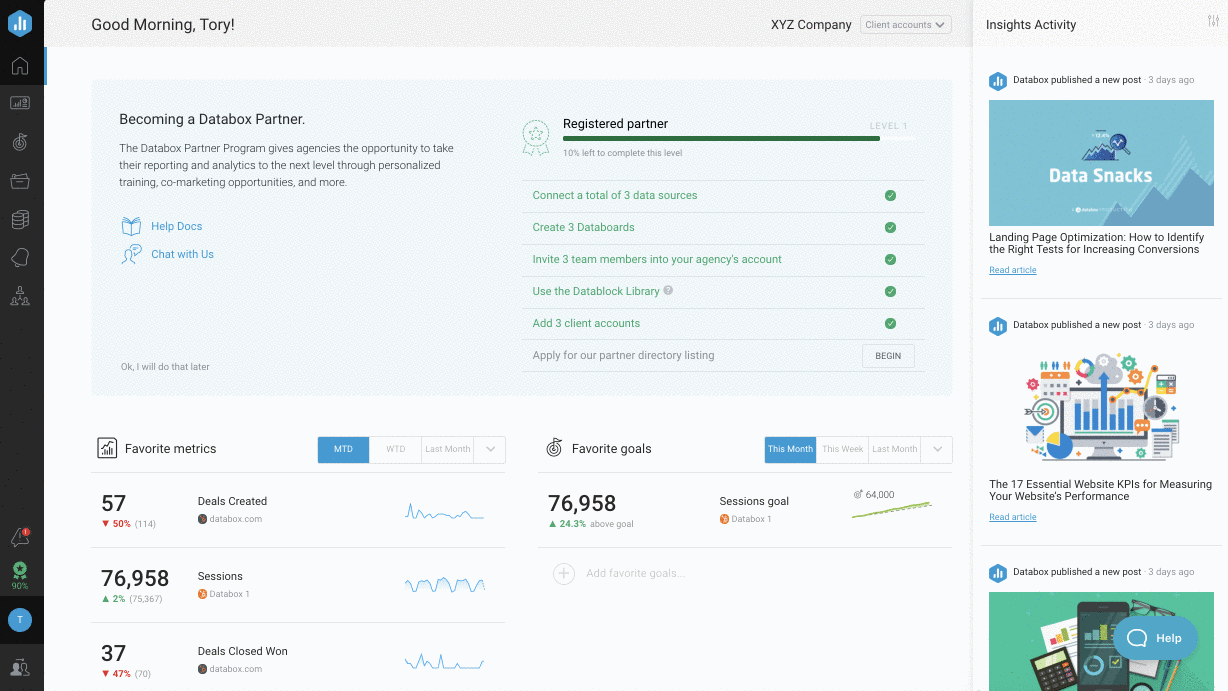Select This Month tab in Favorite goals
The image size is (1228, 691).
tap(790, 449)
